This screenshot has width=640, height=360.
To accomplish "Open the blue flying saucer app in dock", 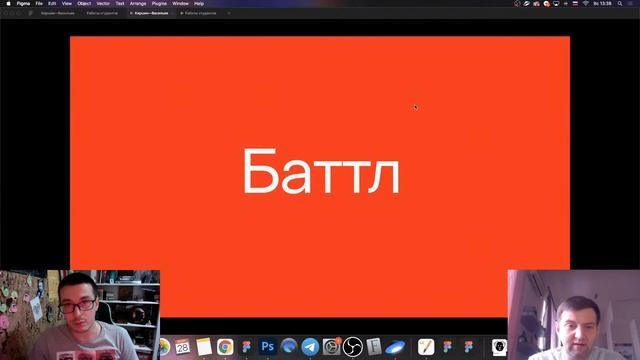I will (395, 347).
